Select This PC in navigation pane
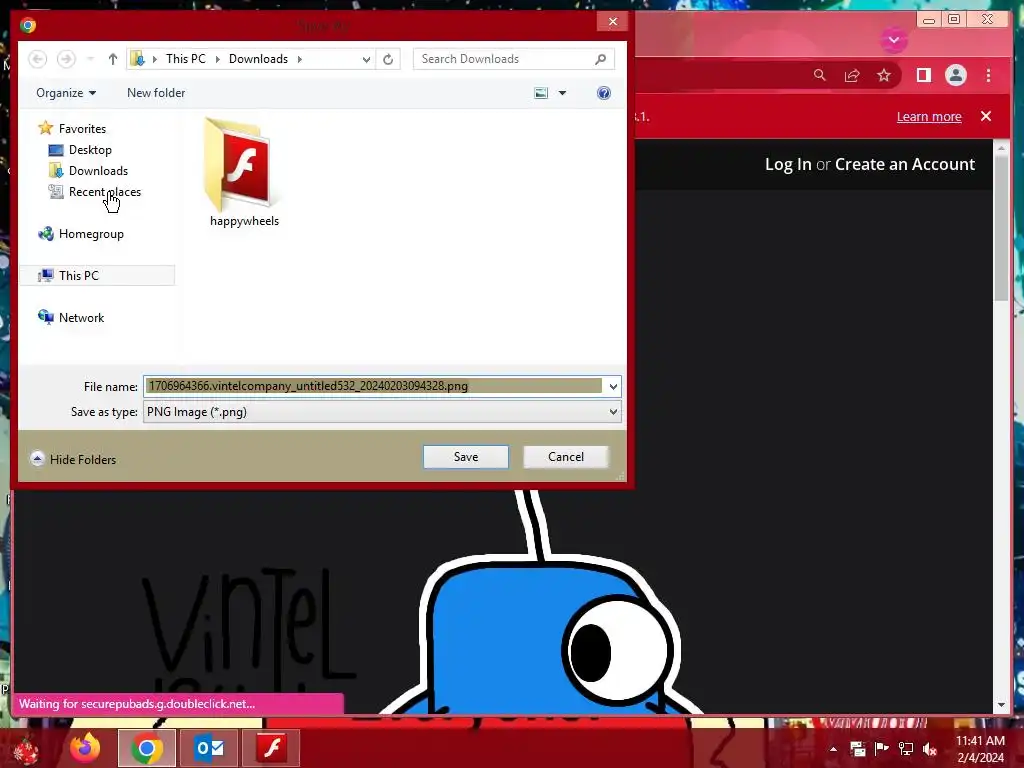The height and width of the screenshot is (768, 1024). coord(98,276)
